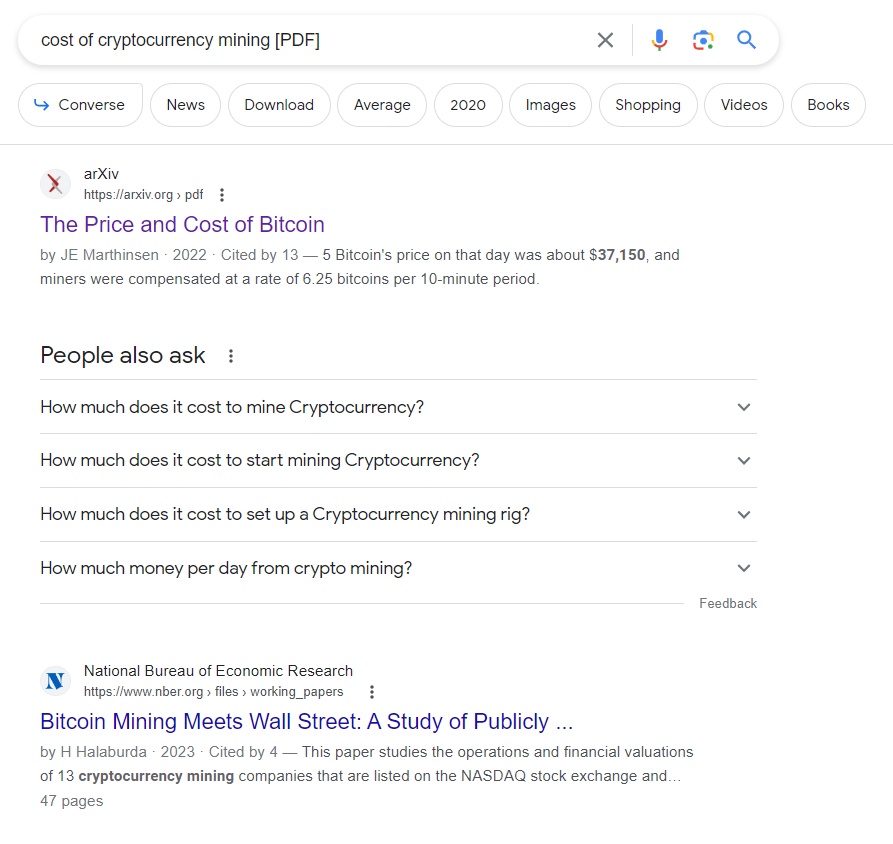Activate voice search with the microphone icon
Screen dimensions: 893x844
pos(659,40)
